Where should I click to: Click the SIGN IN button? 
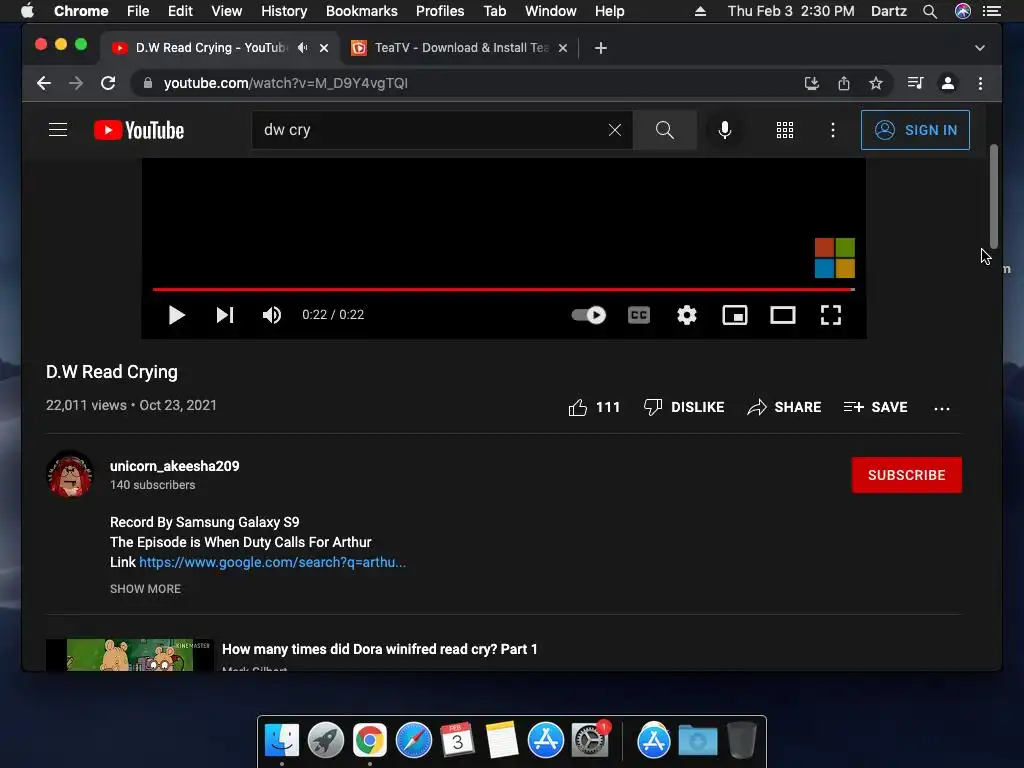pos(915,130)
